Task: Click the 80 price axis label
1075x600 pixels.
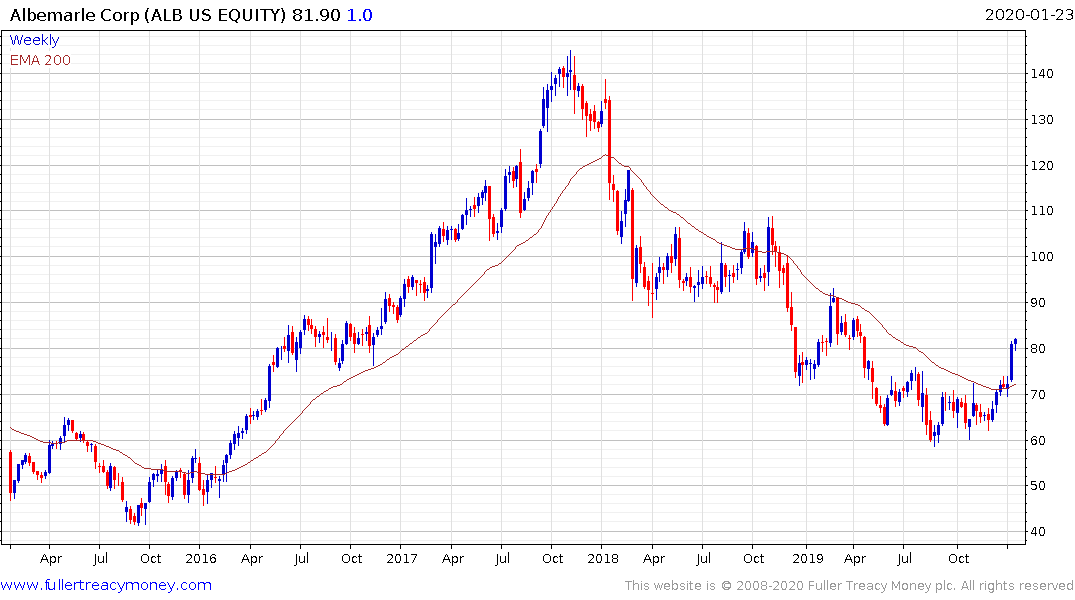Action: click(x=1038, y=348)
